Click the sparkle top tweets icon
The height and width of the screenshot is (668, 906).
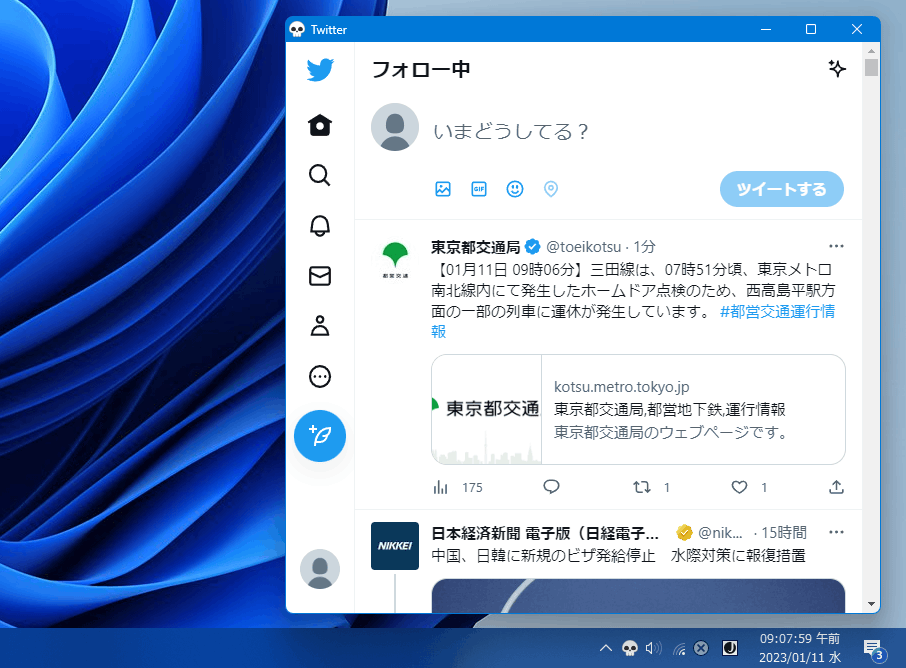(x=837, y=69)
